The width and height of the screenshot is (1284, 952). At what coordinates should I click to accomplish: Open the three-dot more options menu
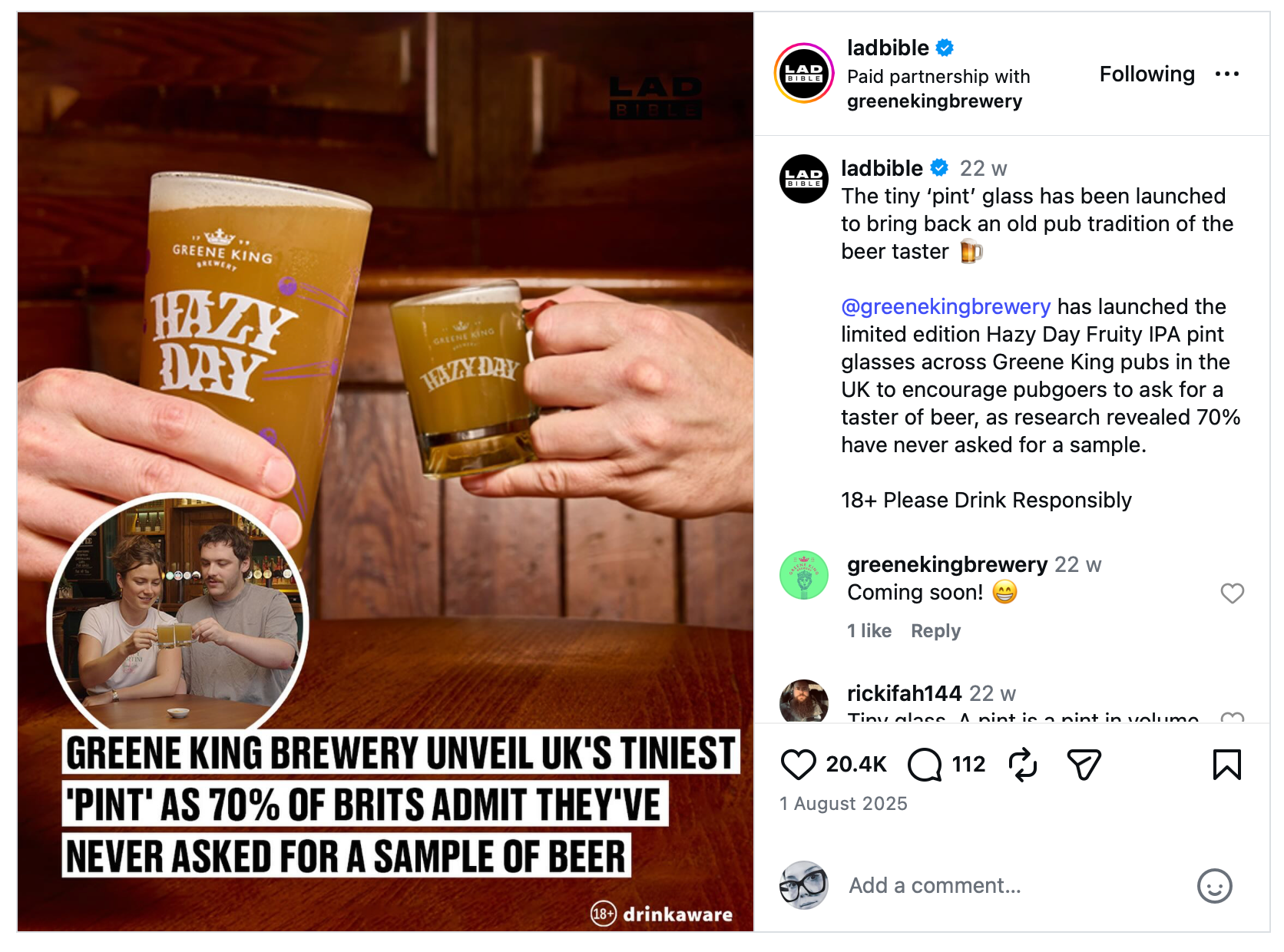[x=1226, y=74]
